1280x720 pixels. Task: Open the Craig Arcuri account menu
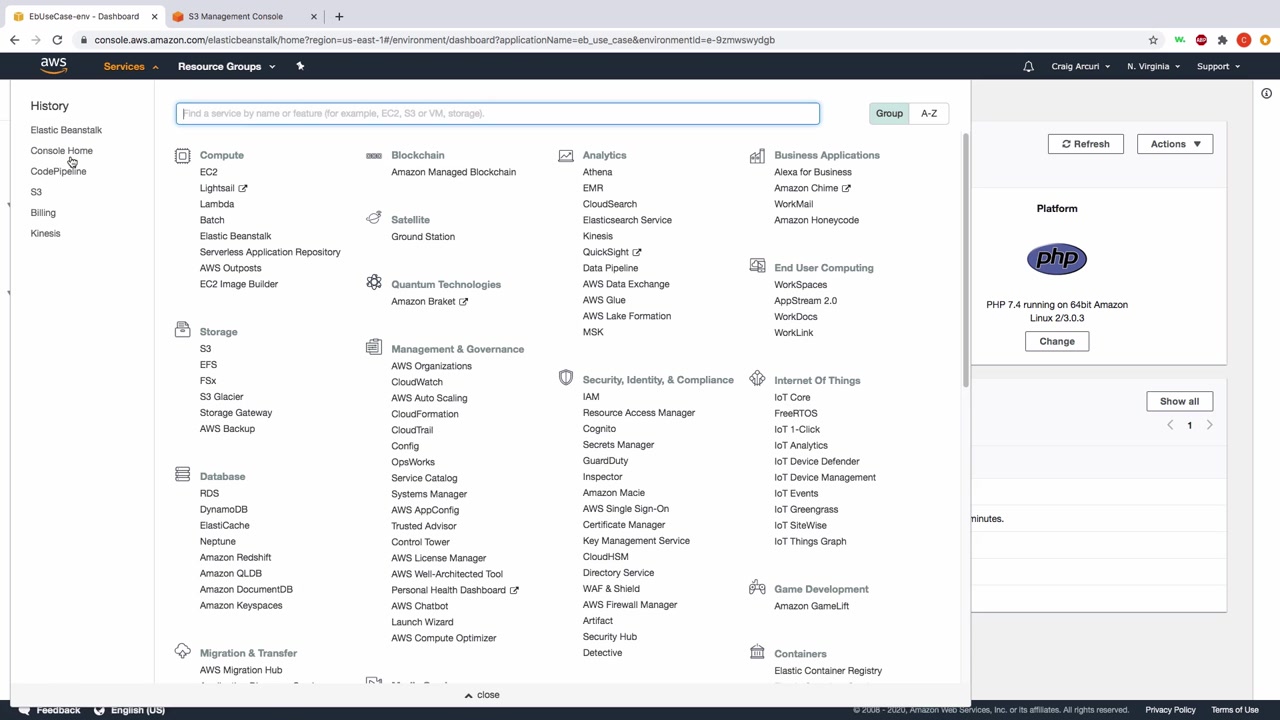(x=1081, y=67)
